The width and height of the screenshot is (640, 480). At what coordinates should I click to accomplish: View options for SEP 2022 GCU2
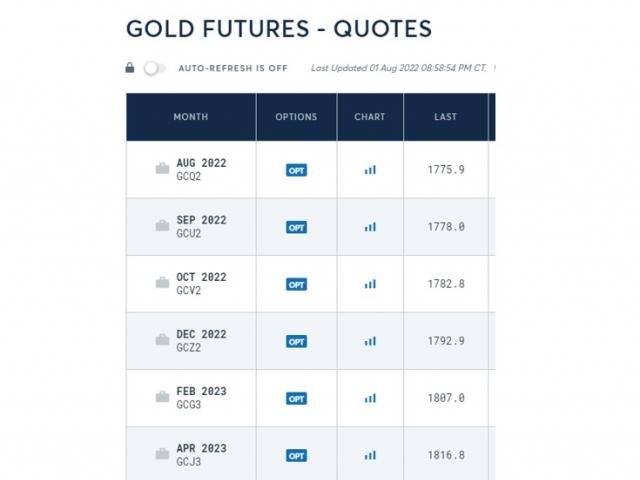pyautogui.click(x=296, y=227)
